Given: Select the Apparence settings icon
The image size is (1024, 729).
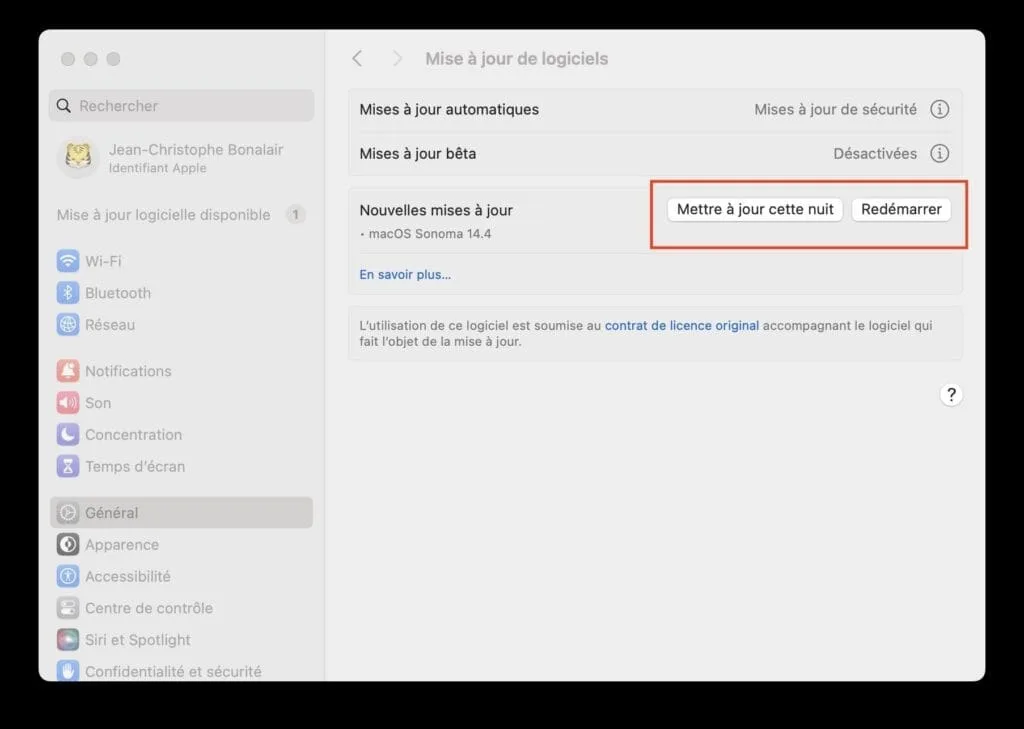Looking at the screenshot, I should click(66, 544).
